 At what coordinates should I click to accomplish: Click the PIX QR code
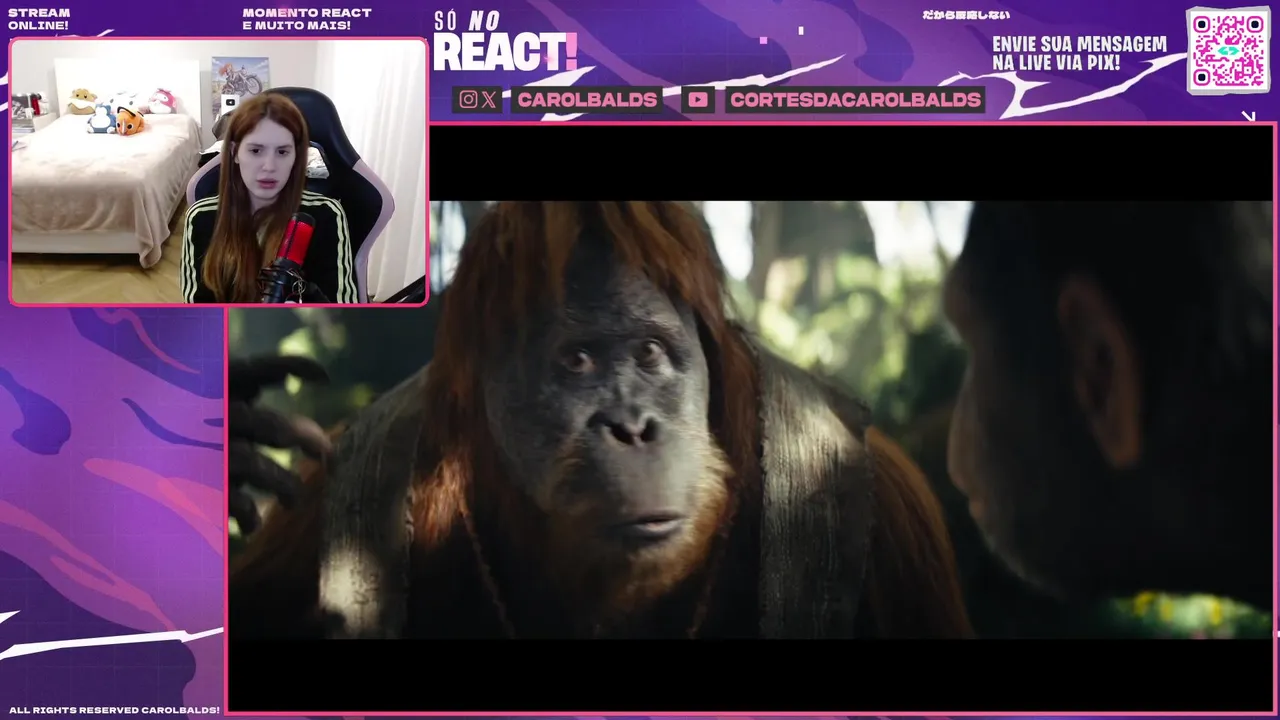click(1228, 50)
